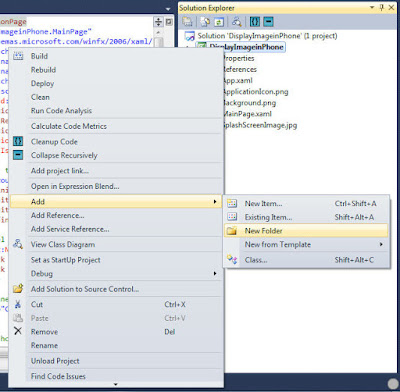Image resolution: width=400 pixels, height=392 pixels.
Task: Select Unload Project
Action: pyautogui.click(x=116, y=361)
